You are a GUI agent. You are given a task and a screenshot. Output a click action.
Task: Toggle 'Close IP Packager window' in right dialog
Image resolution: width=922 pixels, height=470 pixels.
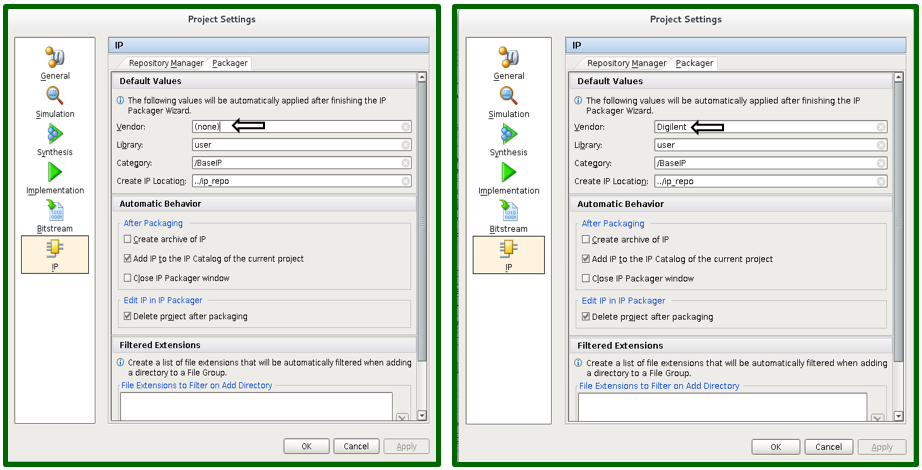point(586,279)
